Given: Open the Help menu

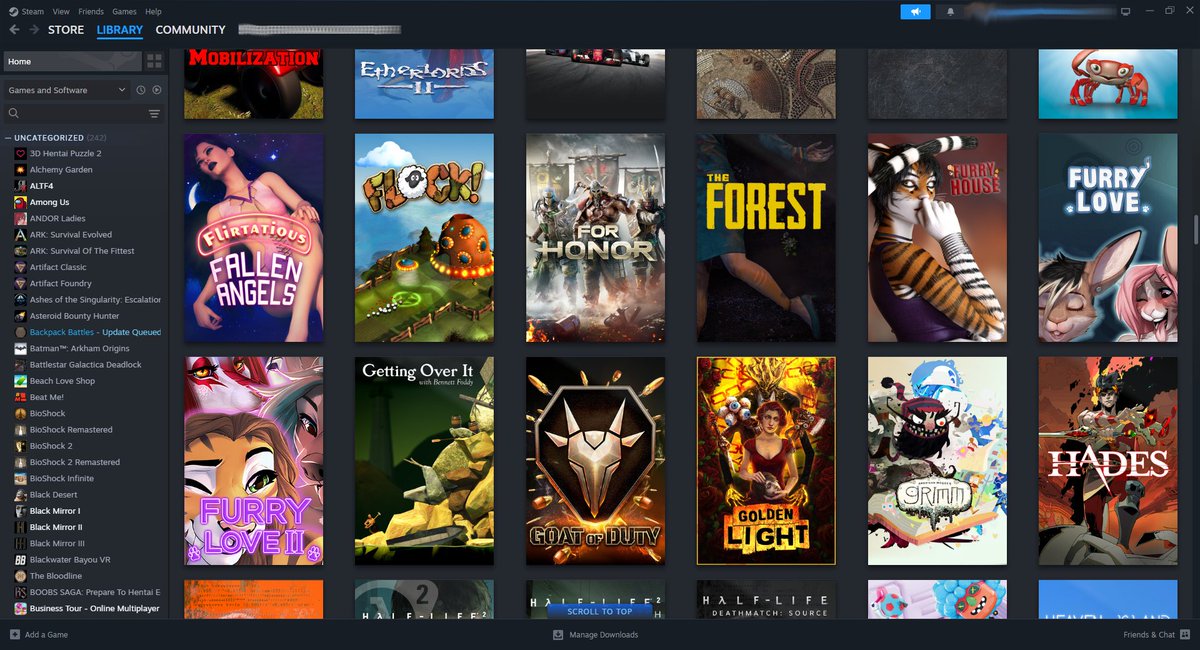Looking at the screenshot, I should tap(153, 11).
